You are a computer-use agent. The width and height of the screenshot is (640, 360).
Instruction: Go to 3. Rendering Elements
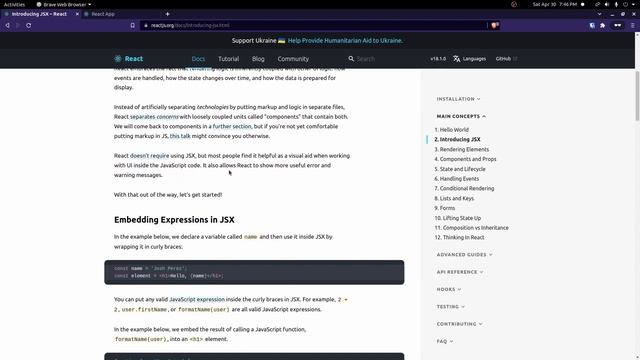[462, 149]
